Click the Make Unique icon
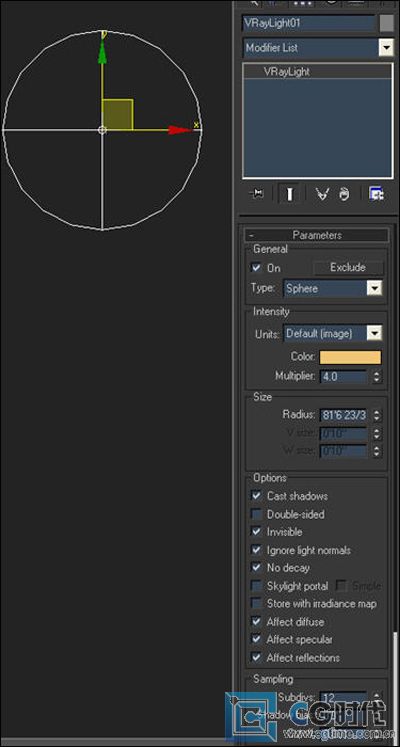This screenshot has height=747, width=400. click(x=323, y=194)
